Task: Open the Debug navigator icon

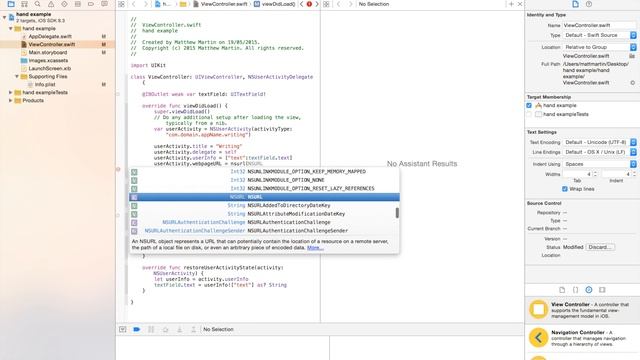Action: (x=78, y=4)
